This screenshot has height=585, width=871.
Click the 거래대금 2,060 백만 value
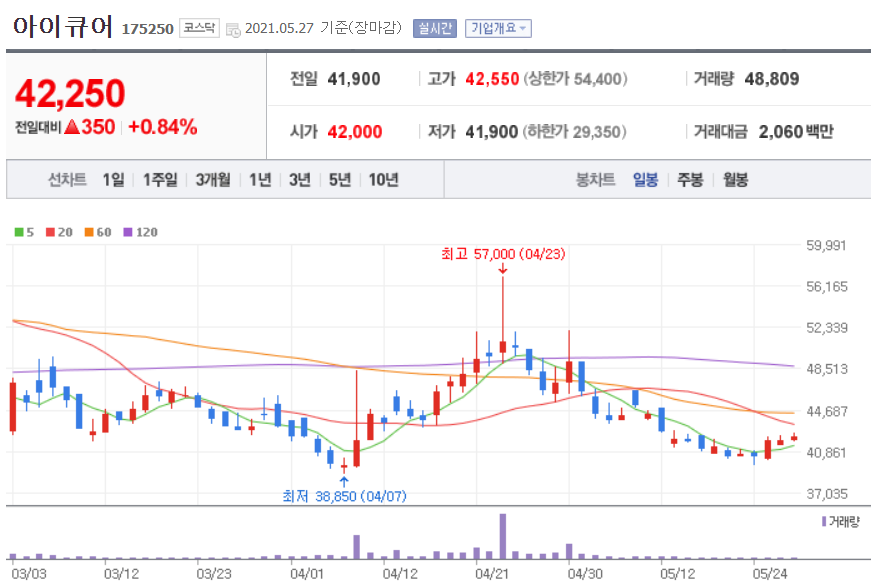tap(796, 132)
